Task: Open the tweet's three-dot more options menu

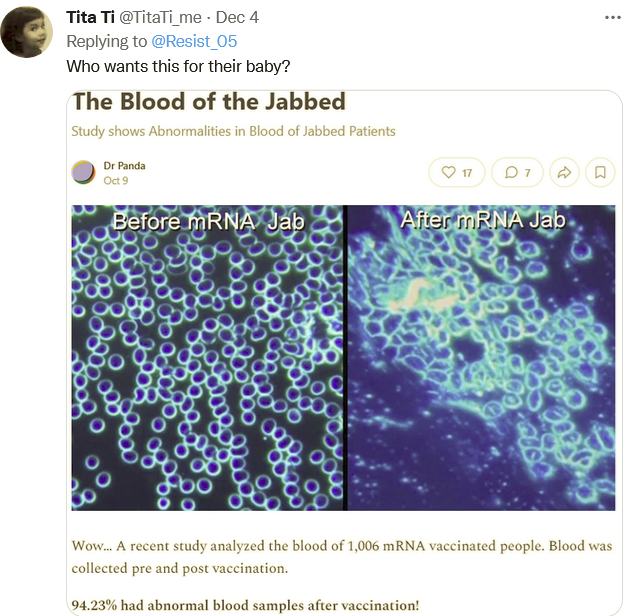Action: pos(612,18)
